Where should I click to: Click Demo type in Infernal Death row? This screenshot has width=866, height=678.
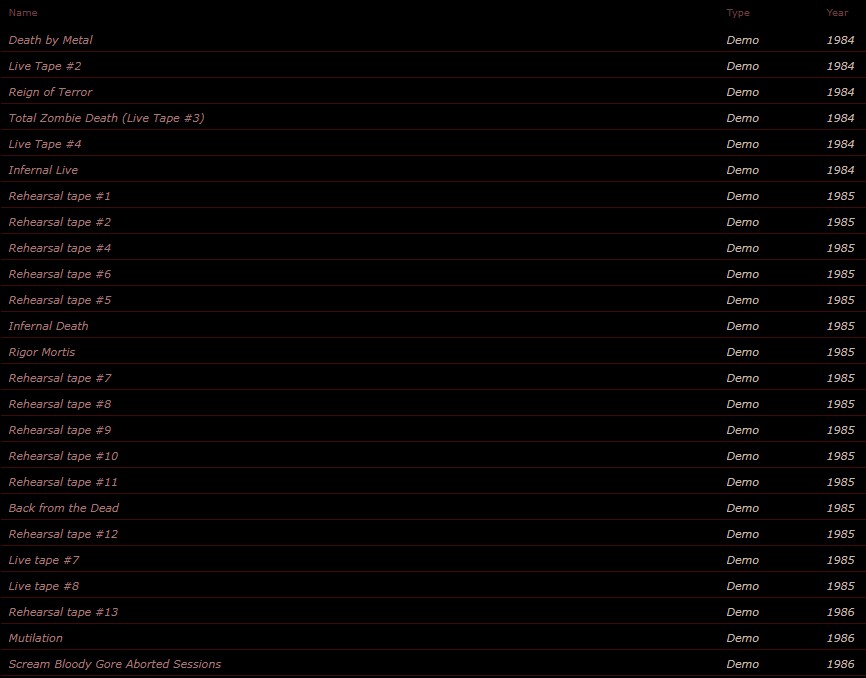[742, 326]
